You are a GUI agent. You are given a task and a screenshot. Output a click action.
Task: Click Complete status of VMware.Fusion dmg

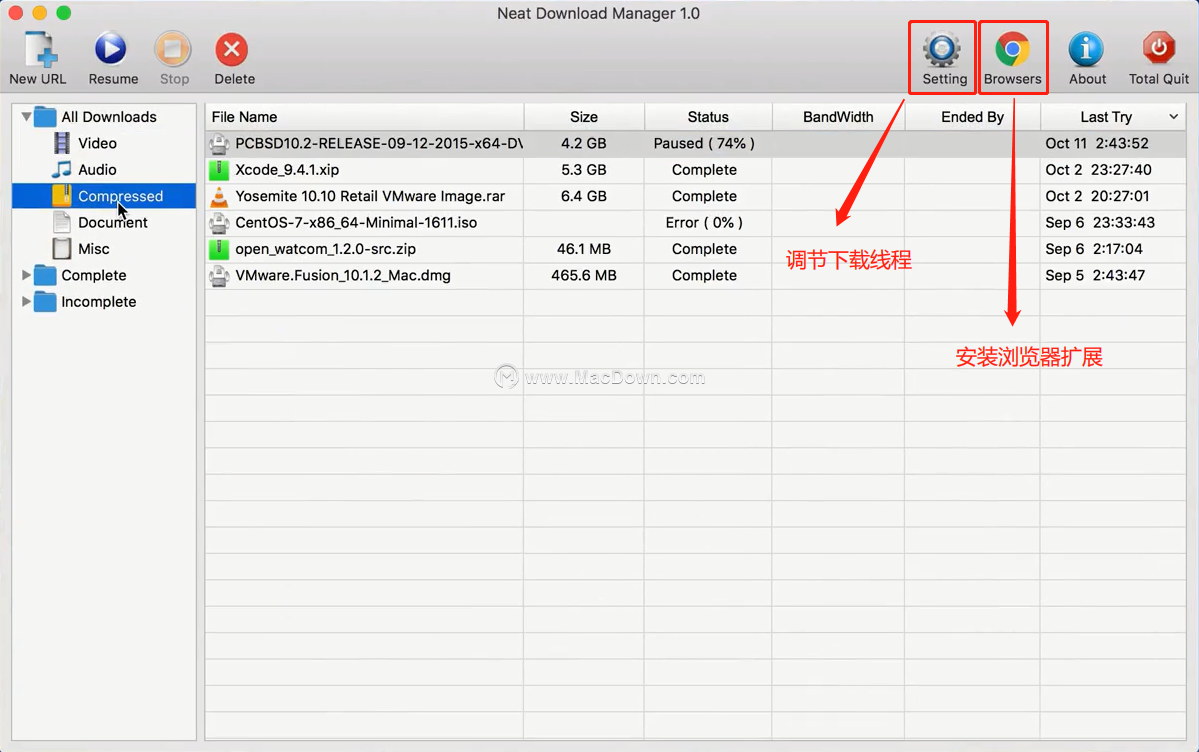pyautogui.click(x=704, y=275)
